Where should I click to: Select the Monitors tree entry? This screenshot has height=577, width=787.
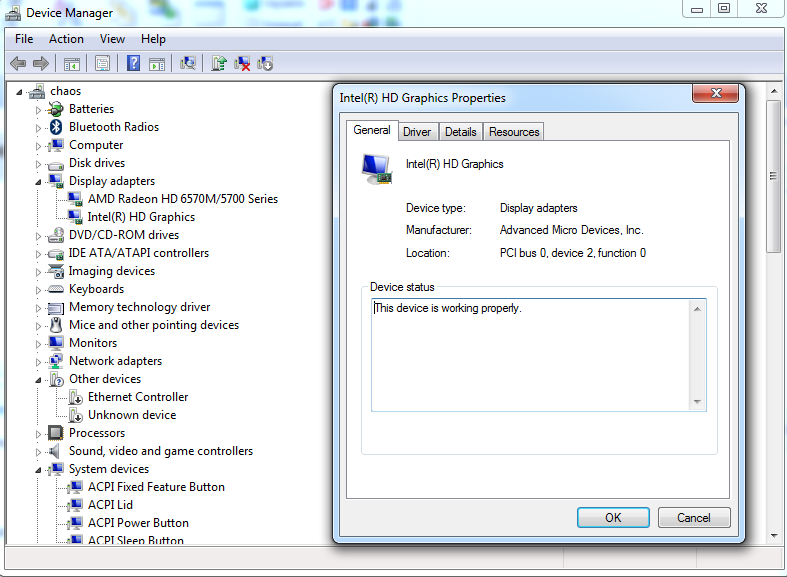(x=93, y=343)
